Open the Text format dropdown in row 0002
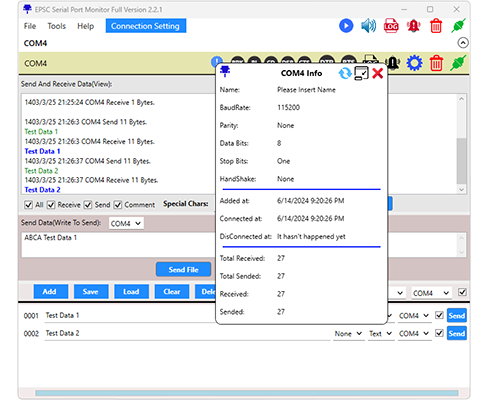Viewport: 489px width, 400px height. coord(380,334)
